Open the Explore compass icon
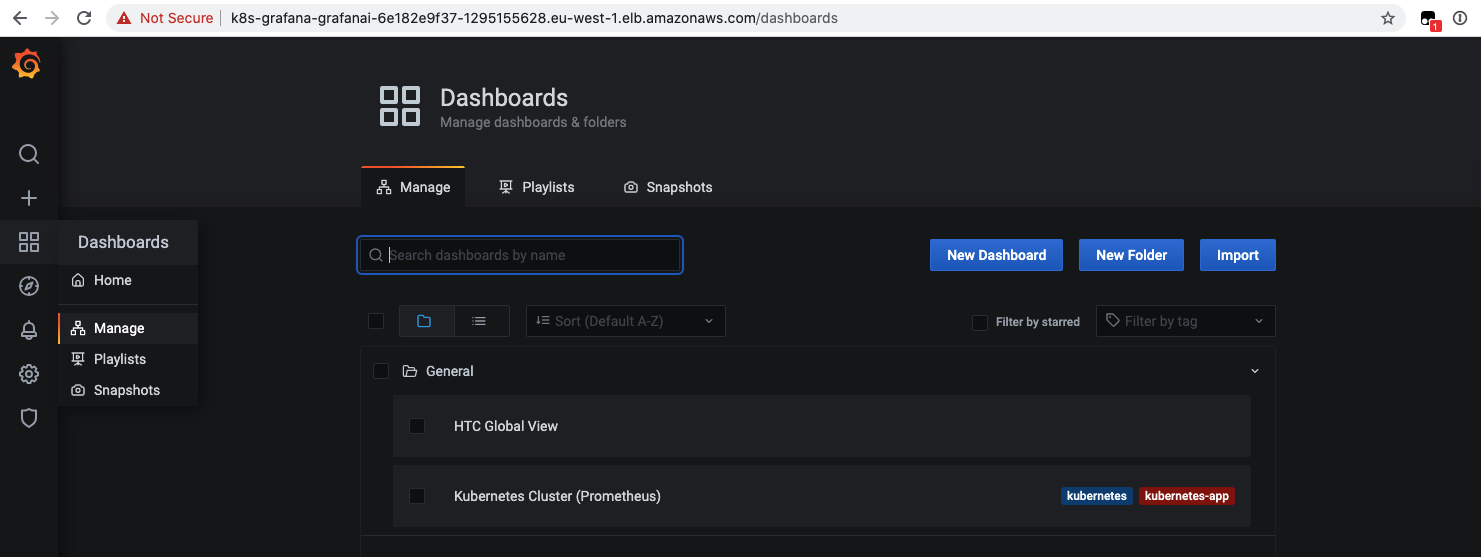This screenshot has width=1481, height=557. [x=29, y=287]
